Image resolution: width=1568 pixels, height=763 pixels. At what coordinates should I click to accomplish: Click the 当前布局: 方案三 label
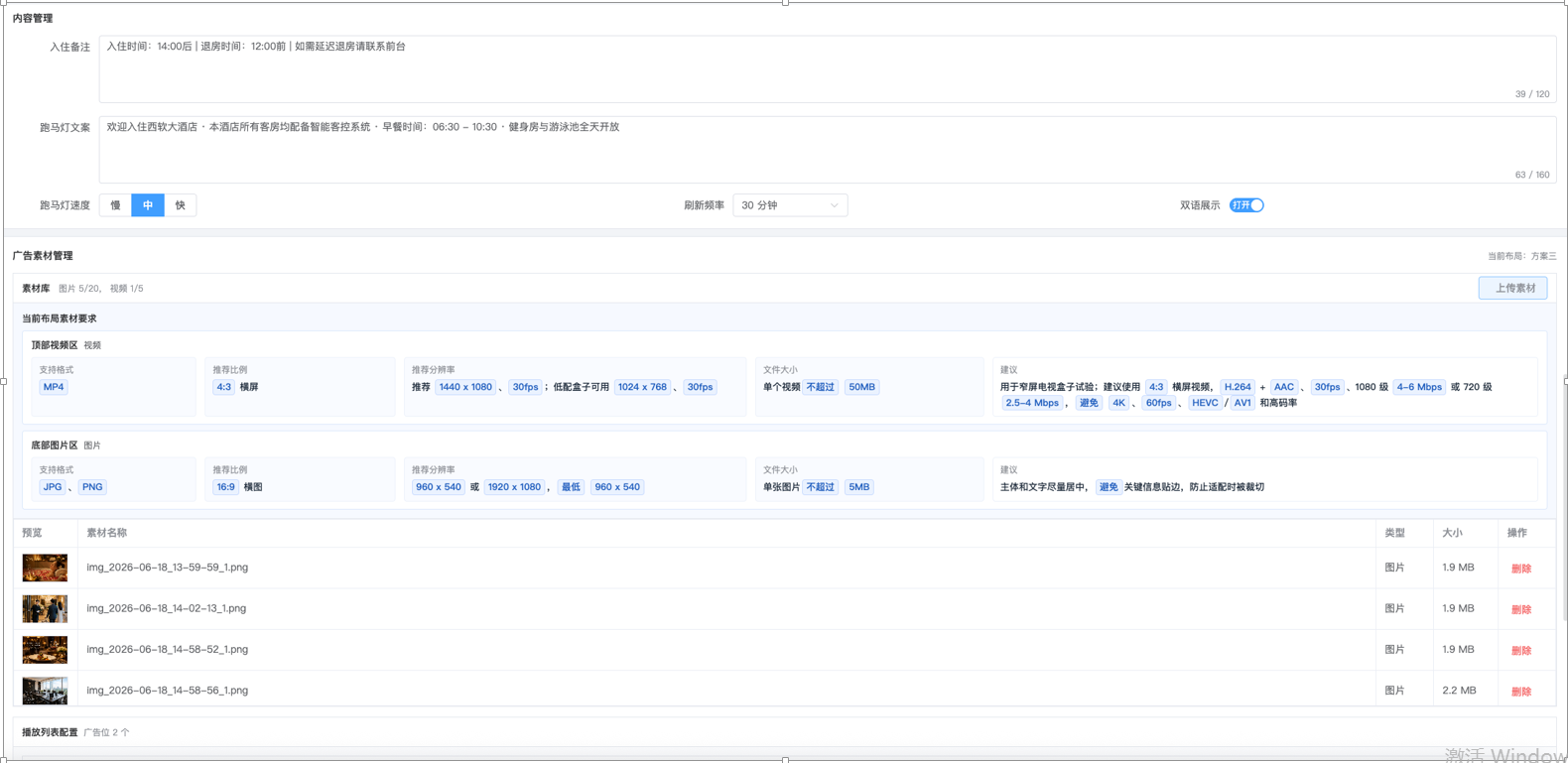1521,256
